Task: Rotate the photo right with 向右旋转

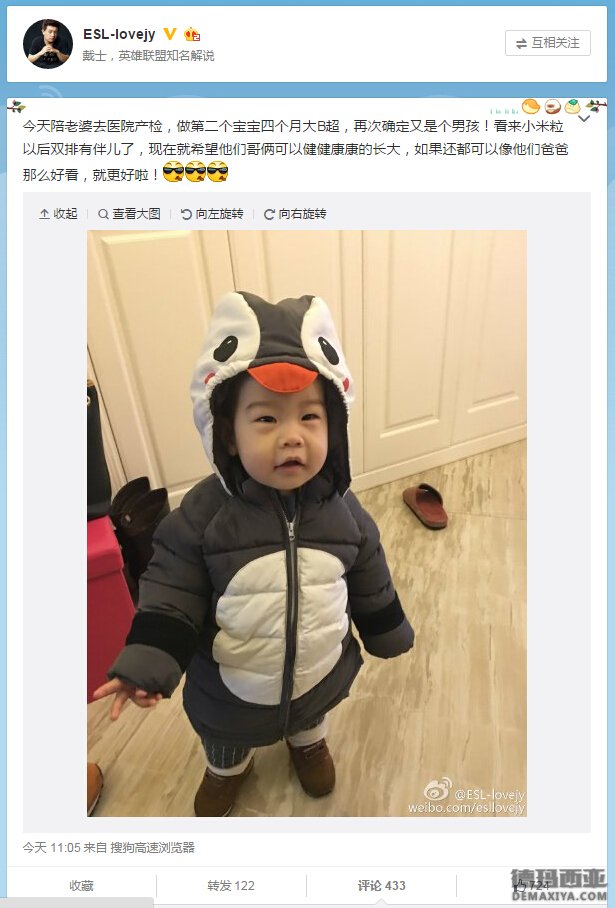Action: pyautogui.click(x=295, y=214)
